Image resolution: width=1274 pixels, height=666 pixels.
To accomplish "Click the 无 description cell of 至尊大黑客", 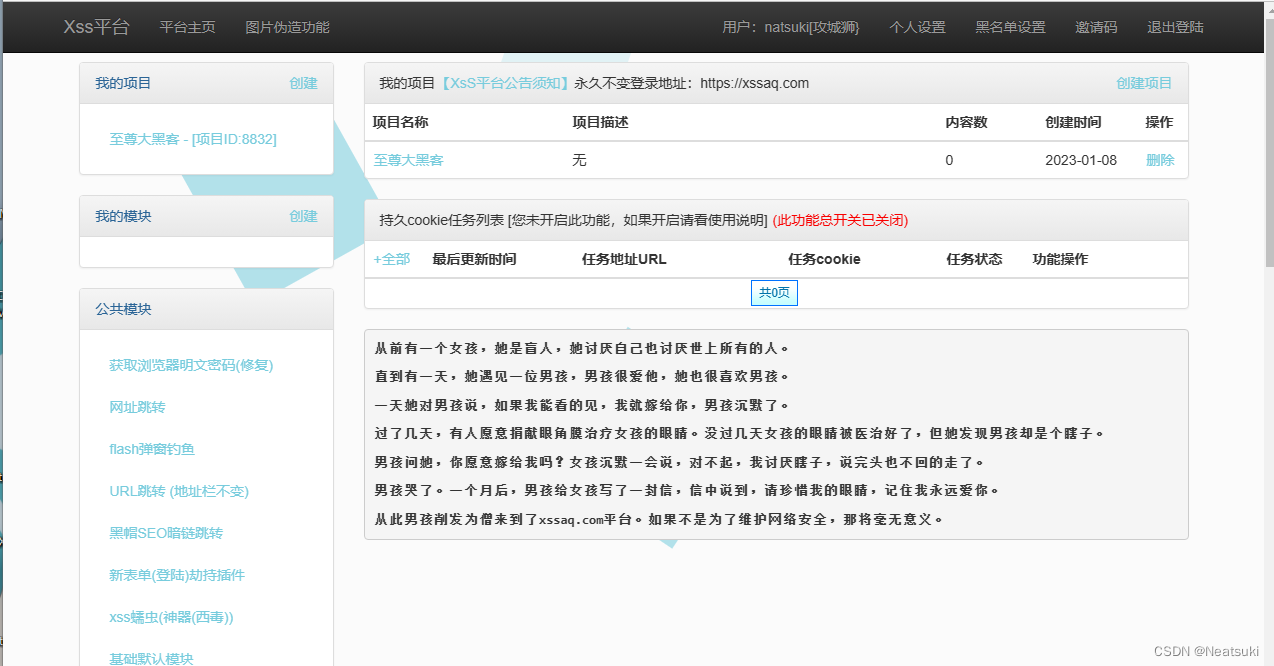I will click(579, 160).
